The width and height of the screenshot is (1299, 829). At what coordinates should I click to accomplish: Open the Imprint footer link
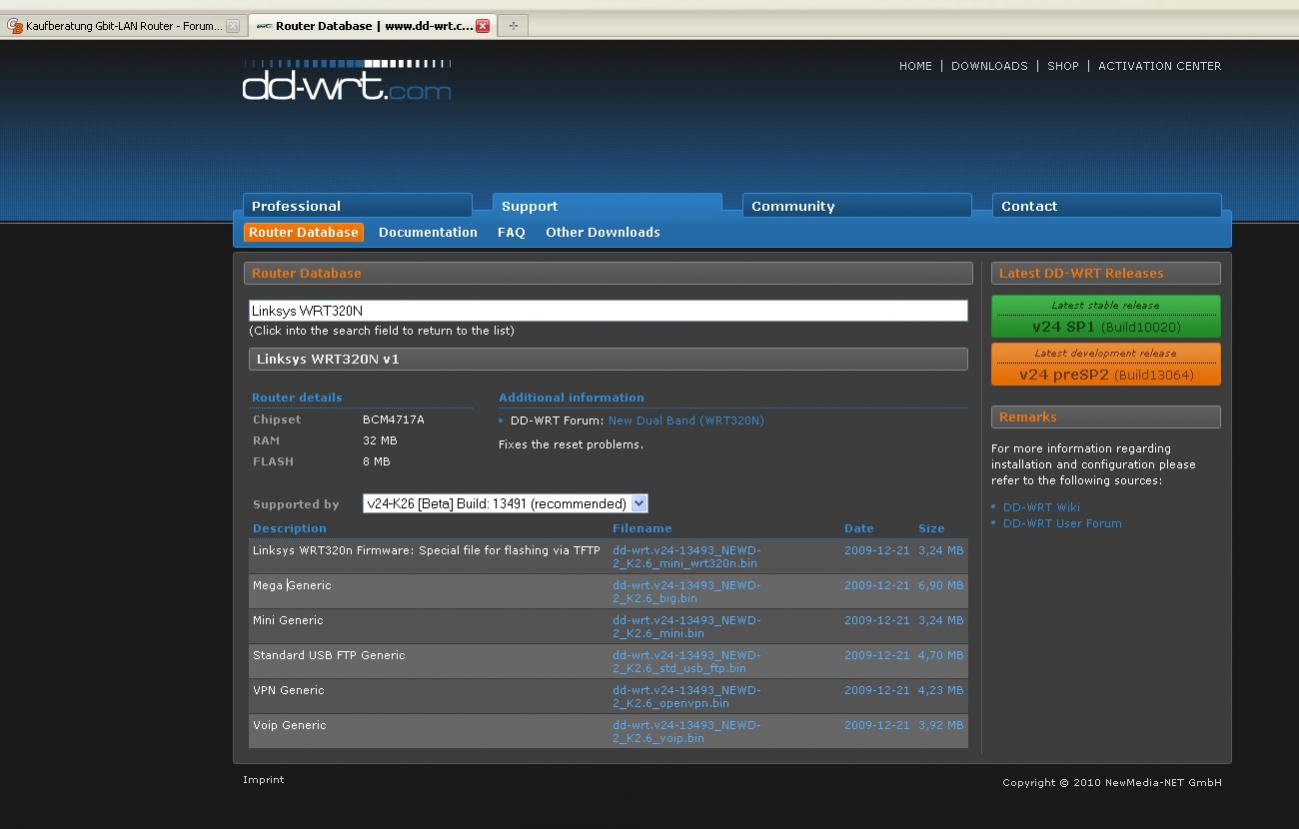[x=263, y=780]
